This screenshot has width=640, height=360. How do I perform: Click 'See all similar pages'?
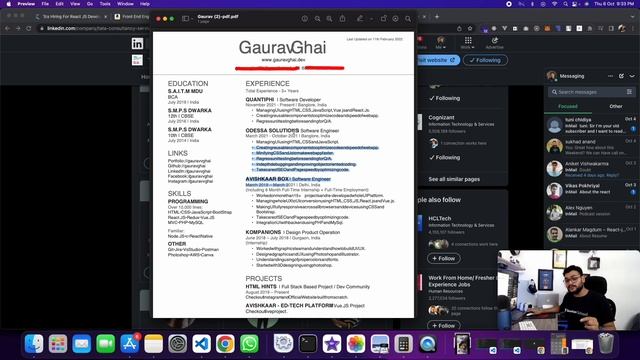[x=454, y=179]
